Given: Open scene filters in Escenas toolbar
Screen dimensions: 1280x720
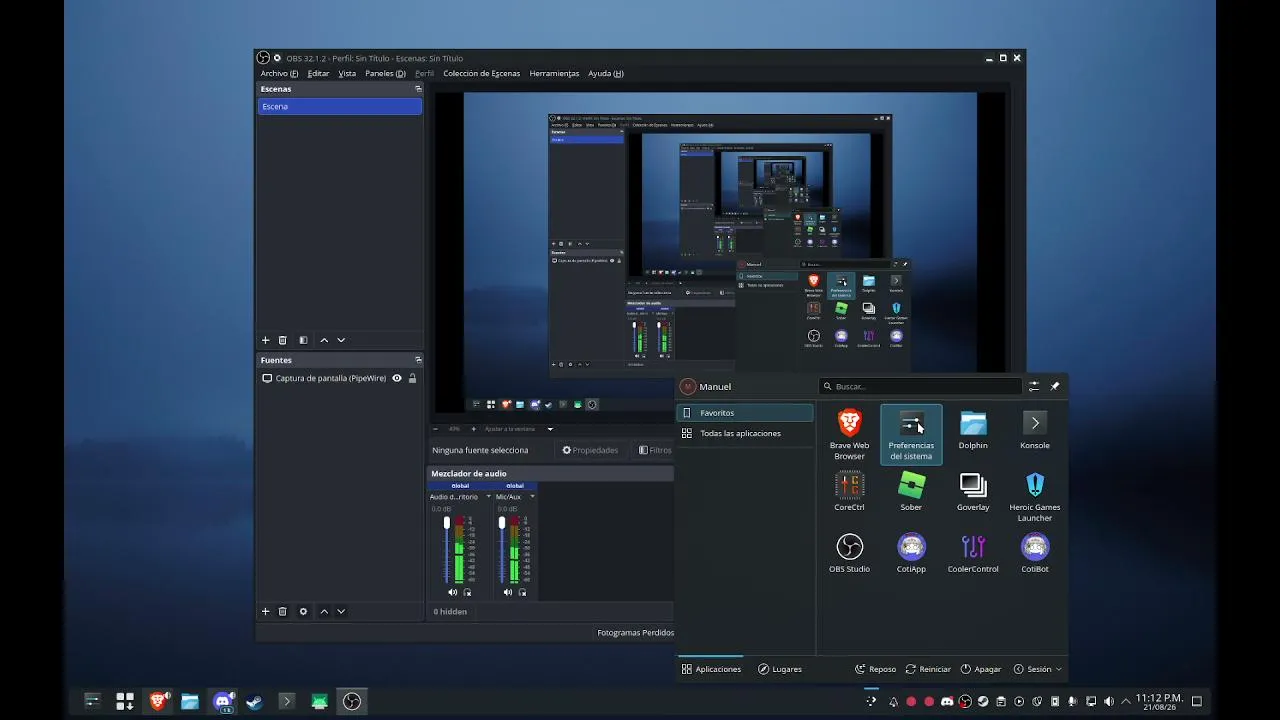Looking at the screenshot, I should pos(303,340).
